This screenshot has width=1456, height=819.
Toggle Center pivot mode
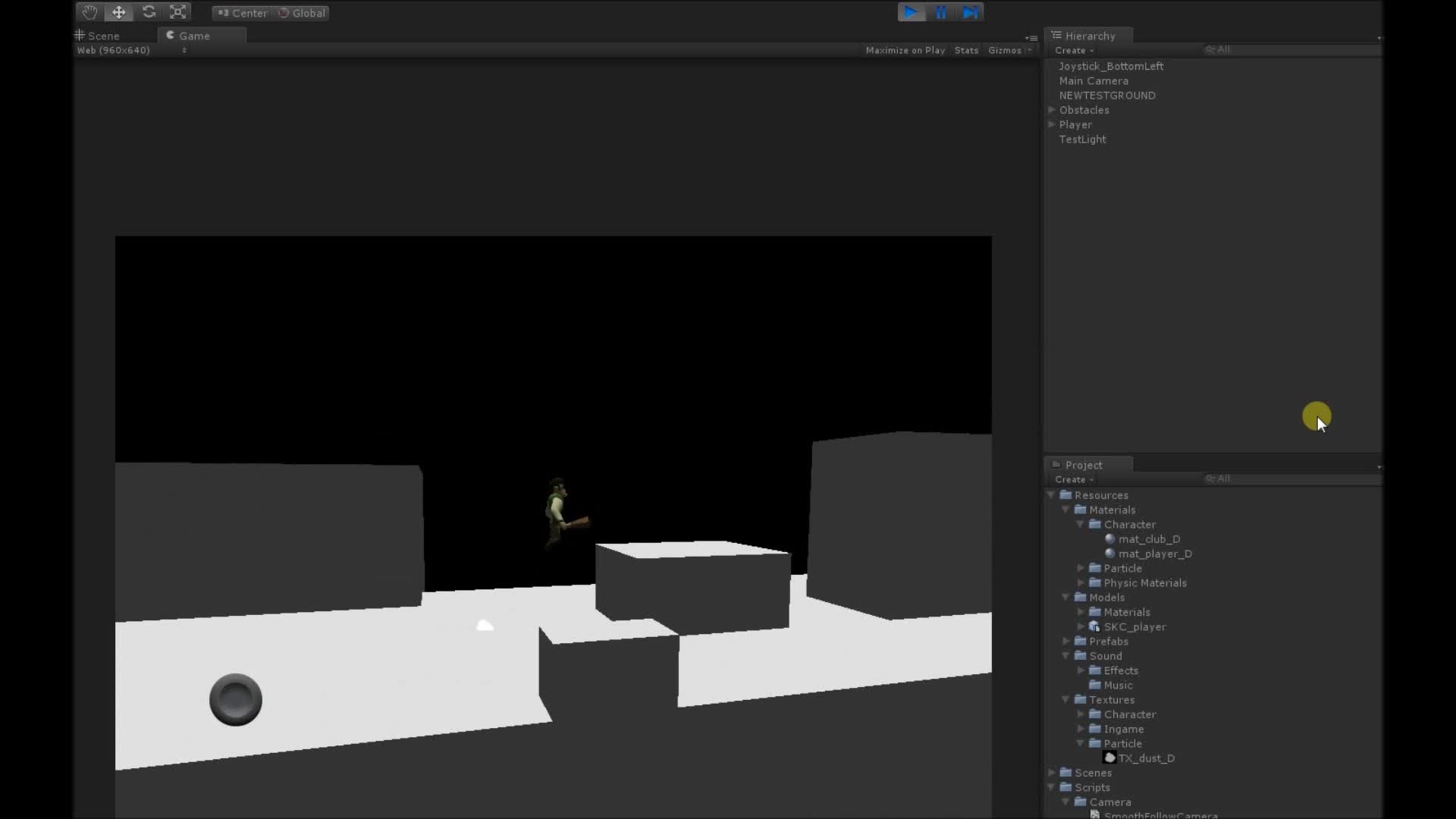(x=243, y=13)
